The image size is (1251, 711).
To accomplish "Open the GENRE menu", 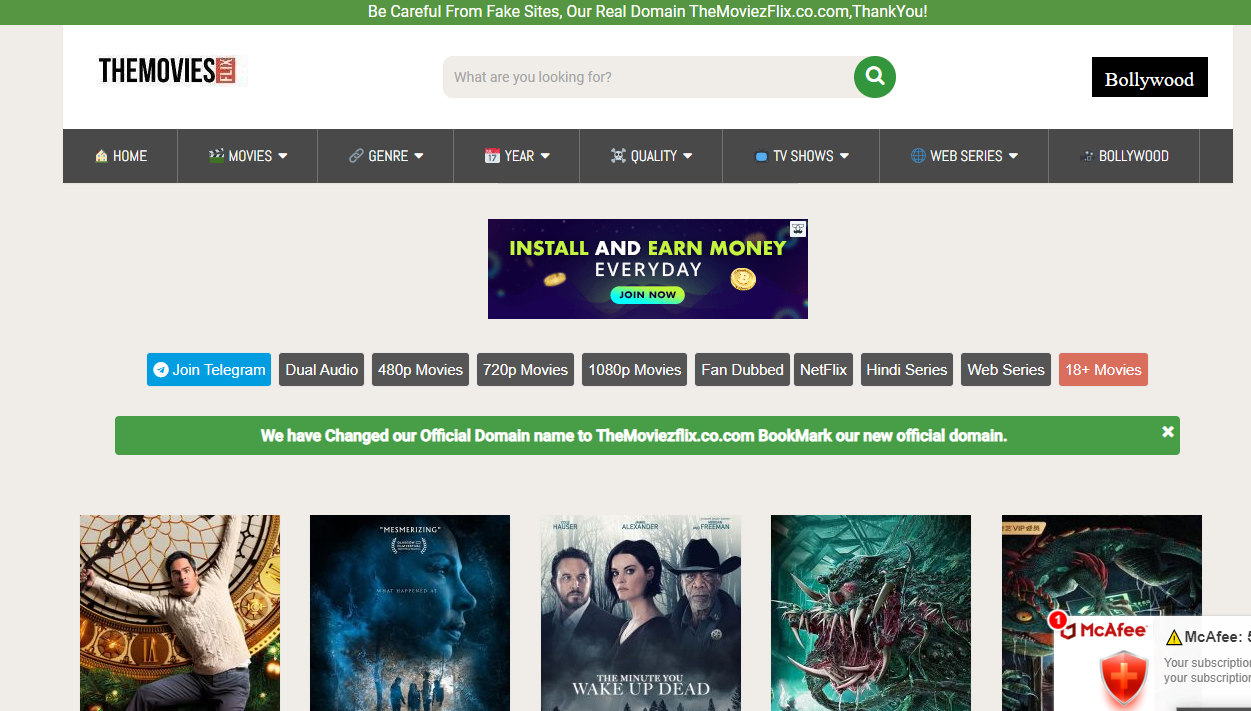I will click(x=386, y=156).
